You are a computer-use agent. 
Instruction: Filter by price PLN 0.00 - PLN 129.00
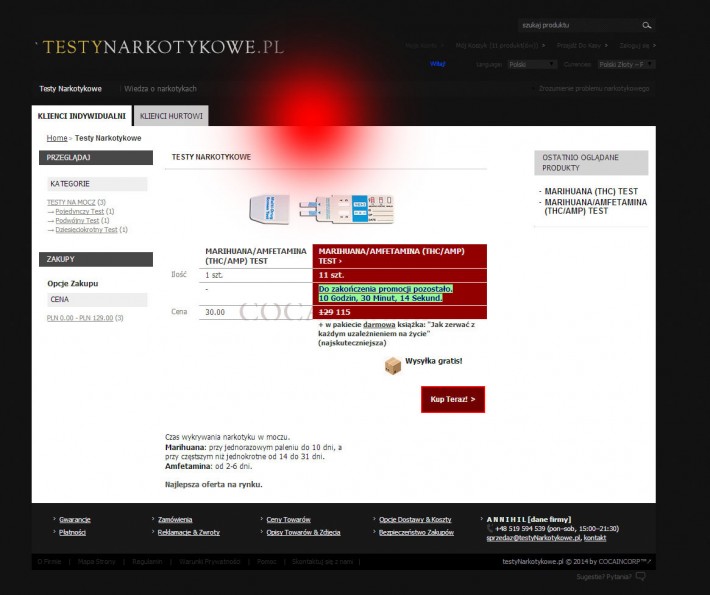coord(81,317)
